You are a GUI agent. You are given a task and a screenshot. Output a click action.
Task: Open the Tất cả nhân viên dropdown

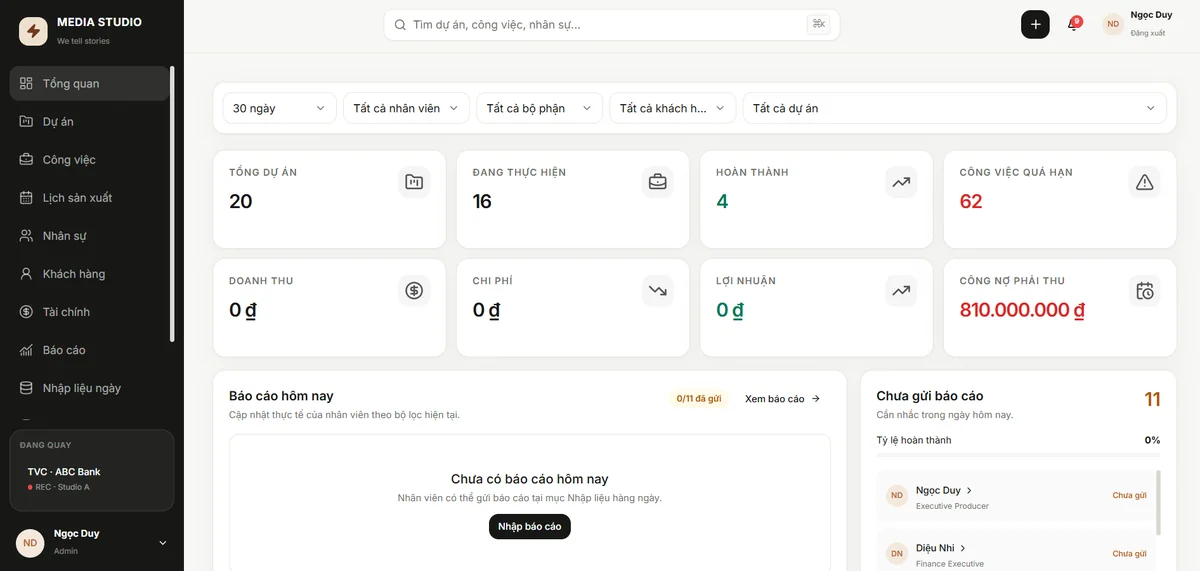(x=406, y=108)
